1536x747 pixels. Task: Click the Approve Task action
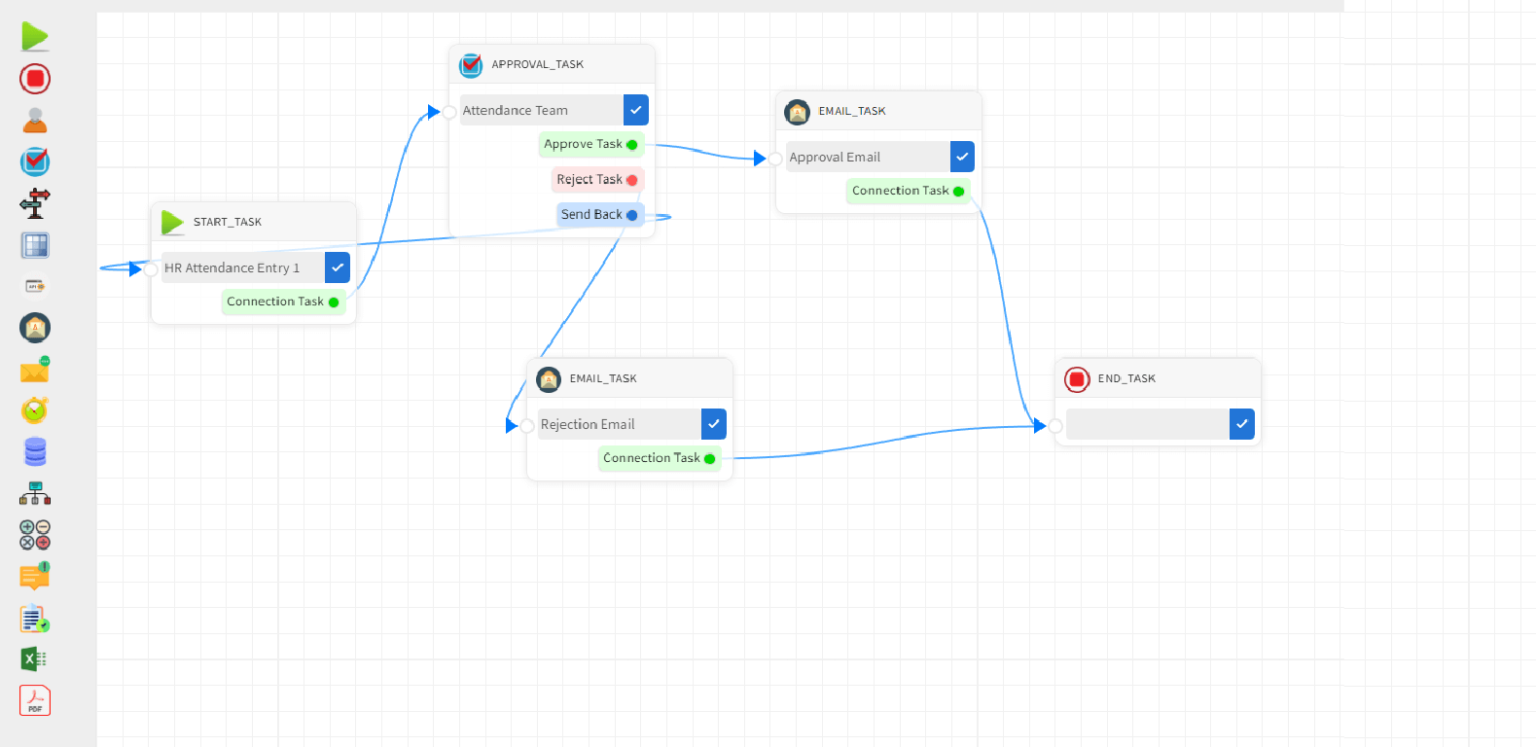pyautogui.click(x=590, y=144)
